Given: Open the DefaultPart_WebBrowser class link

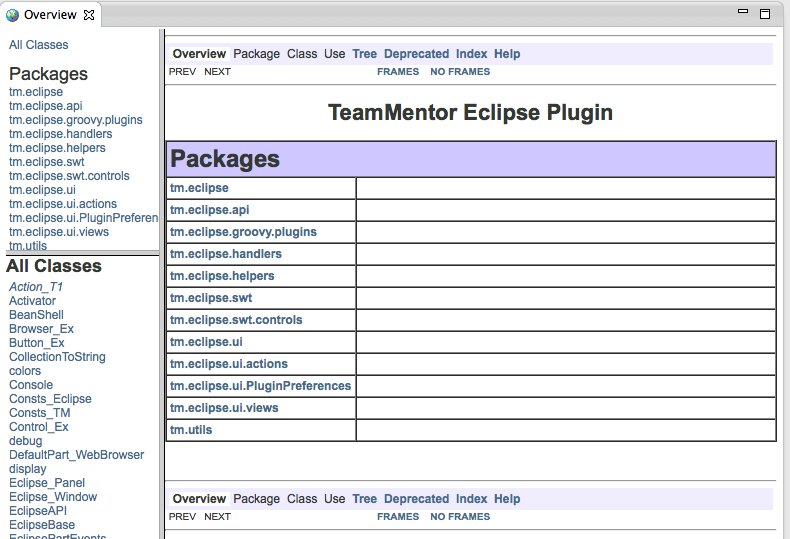Looking at the screenshot, I should point(76,455).
